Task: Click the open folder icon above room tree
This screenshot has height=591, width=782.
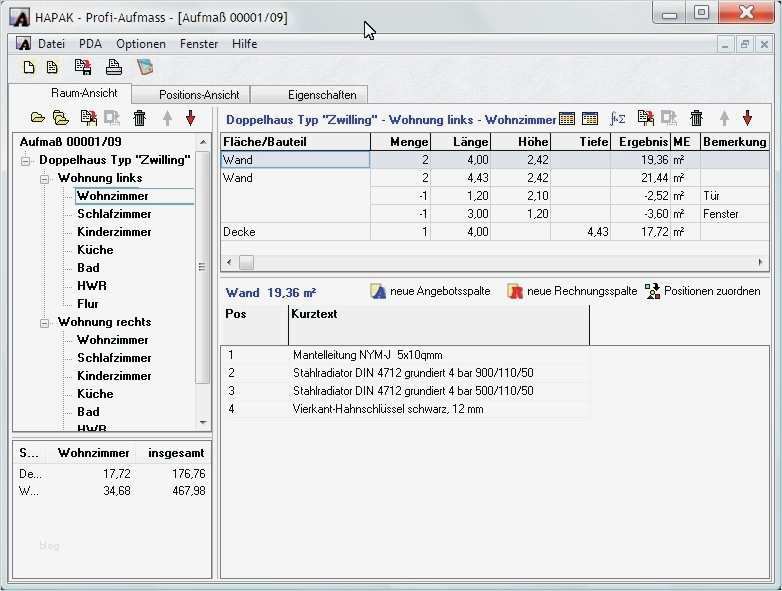Action: tap(38, 118)
